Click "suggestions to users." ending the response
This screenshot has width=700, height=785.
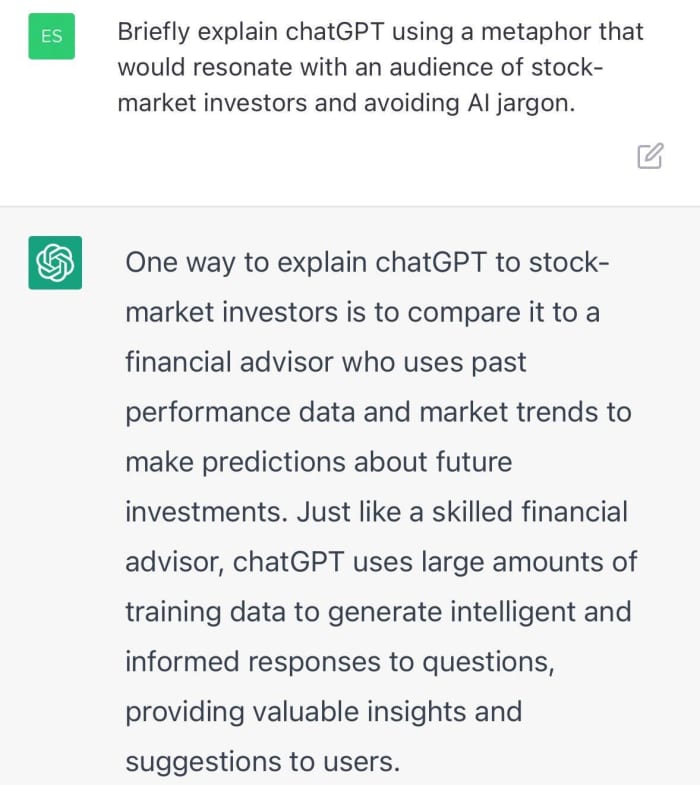click(x=262, y=761)
